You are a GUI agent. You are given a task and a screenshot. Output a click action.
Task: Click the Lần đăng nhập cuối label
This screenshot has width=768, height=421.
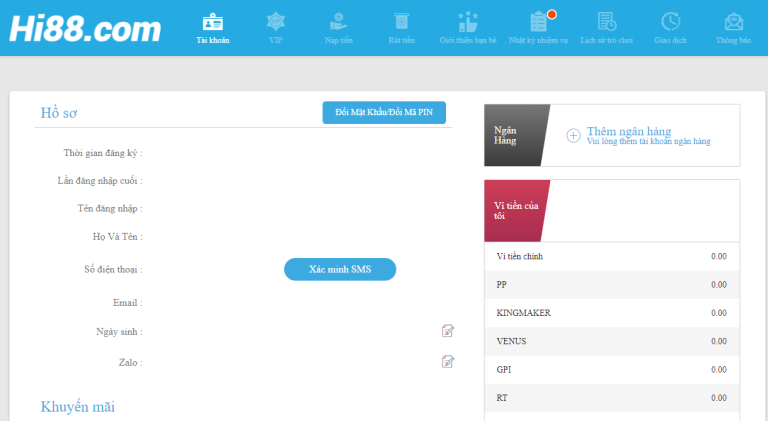100,181
